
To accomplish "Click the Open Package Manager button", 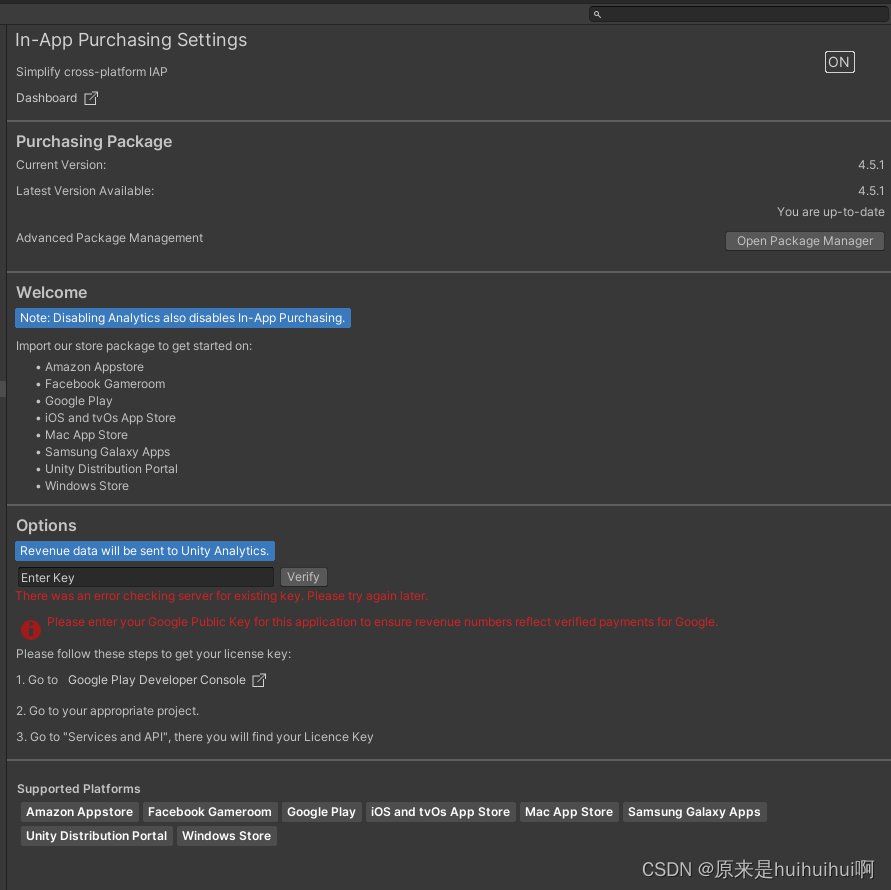I will coord(804,240).
